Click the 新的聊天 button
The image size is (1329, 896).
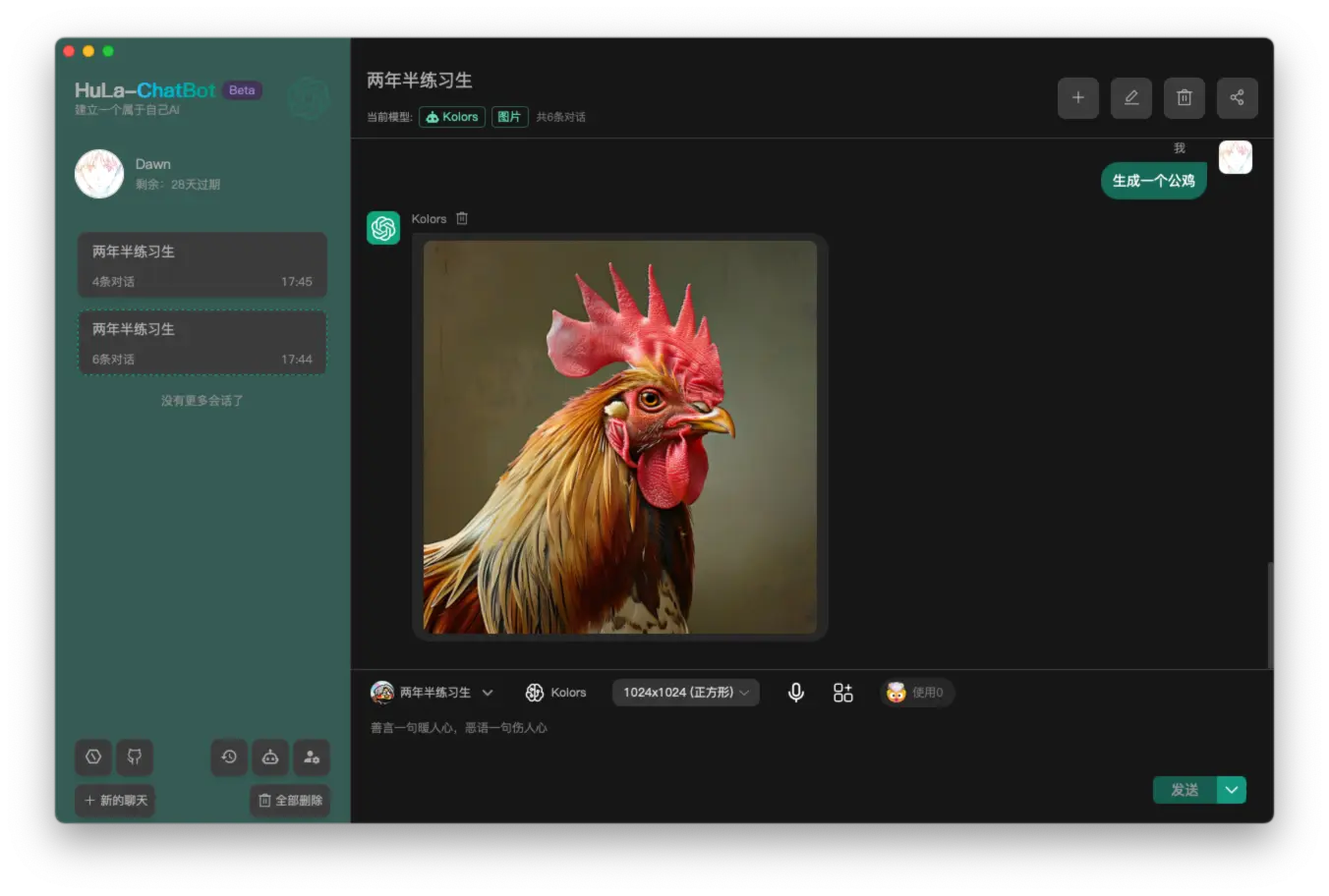(x=116, y=801)
